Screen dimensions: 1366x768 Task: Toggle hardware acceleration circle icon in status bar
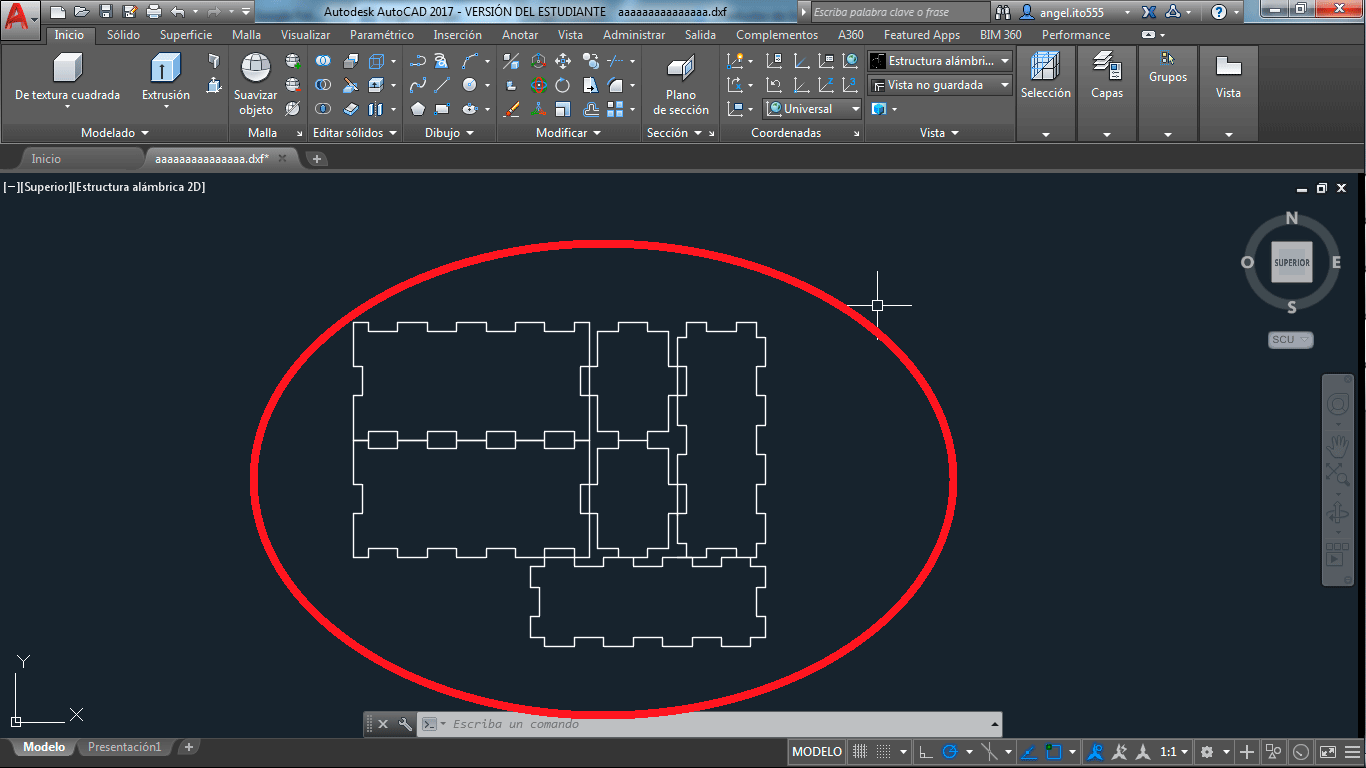pos(1300,752)
